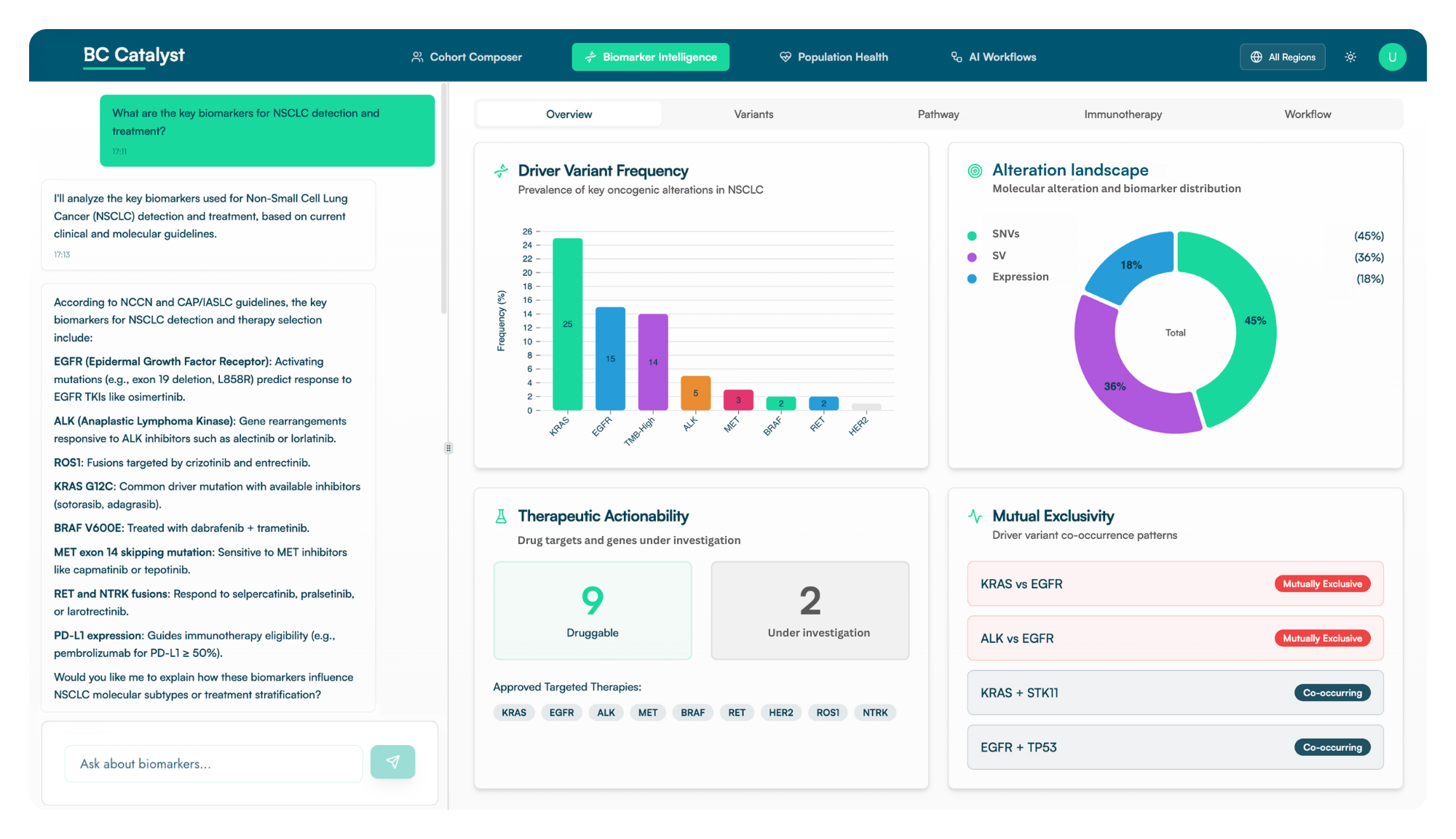
Task: Click the globe icon in All Regions
Action: [1257, 57]
